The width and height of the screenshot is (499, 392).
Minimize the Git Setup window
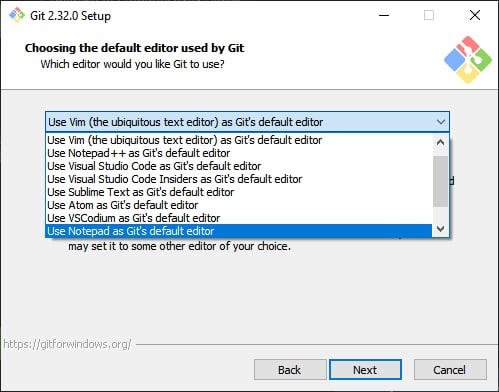point(384,15)
